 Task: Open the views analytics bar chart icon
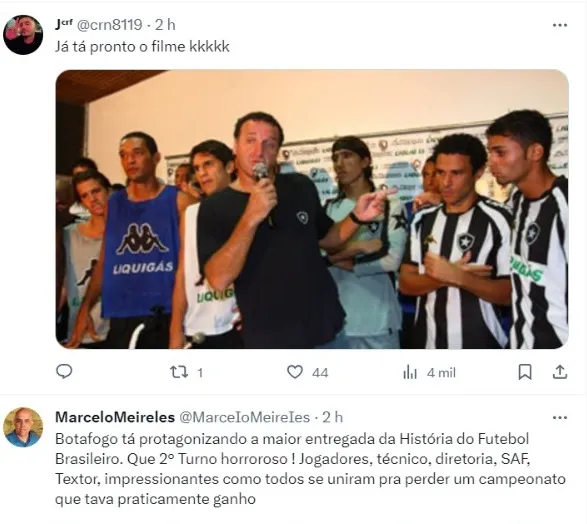pyautogui.click(x=410, y=372)
